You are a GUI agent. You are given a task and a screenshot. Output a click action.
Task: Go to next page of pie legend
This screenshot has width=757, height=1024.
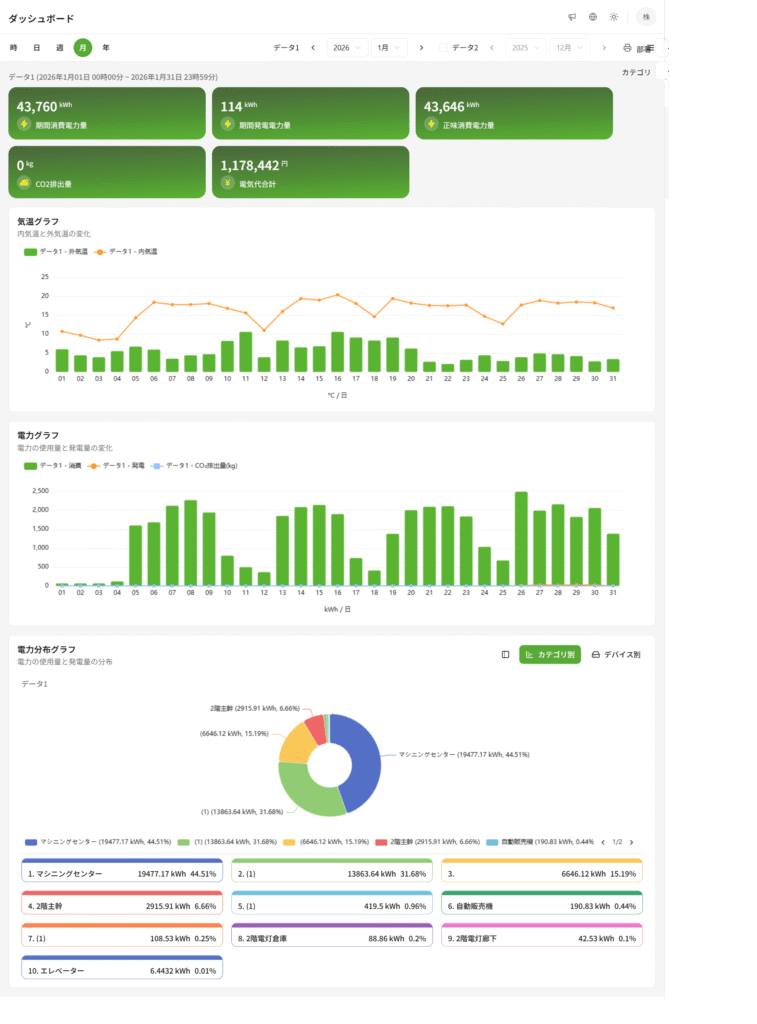coord(631,842)
